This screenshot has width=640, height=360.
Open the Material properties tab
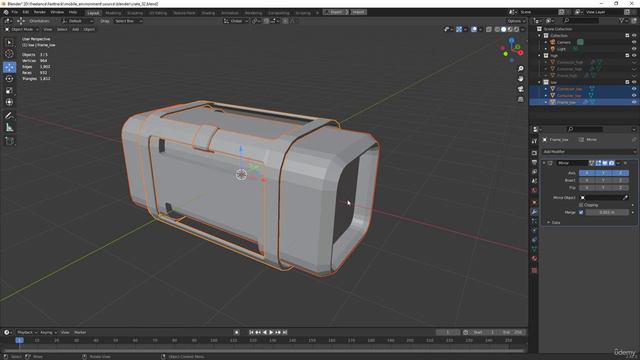[534, 259]
